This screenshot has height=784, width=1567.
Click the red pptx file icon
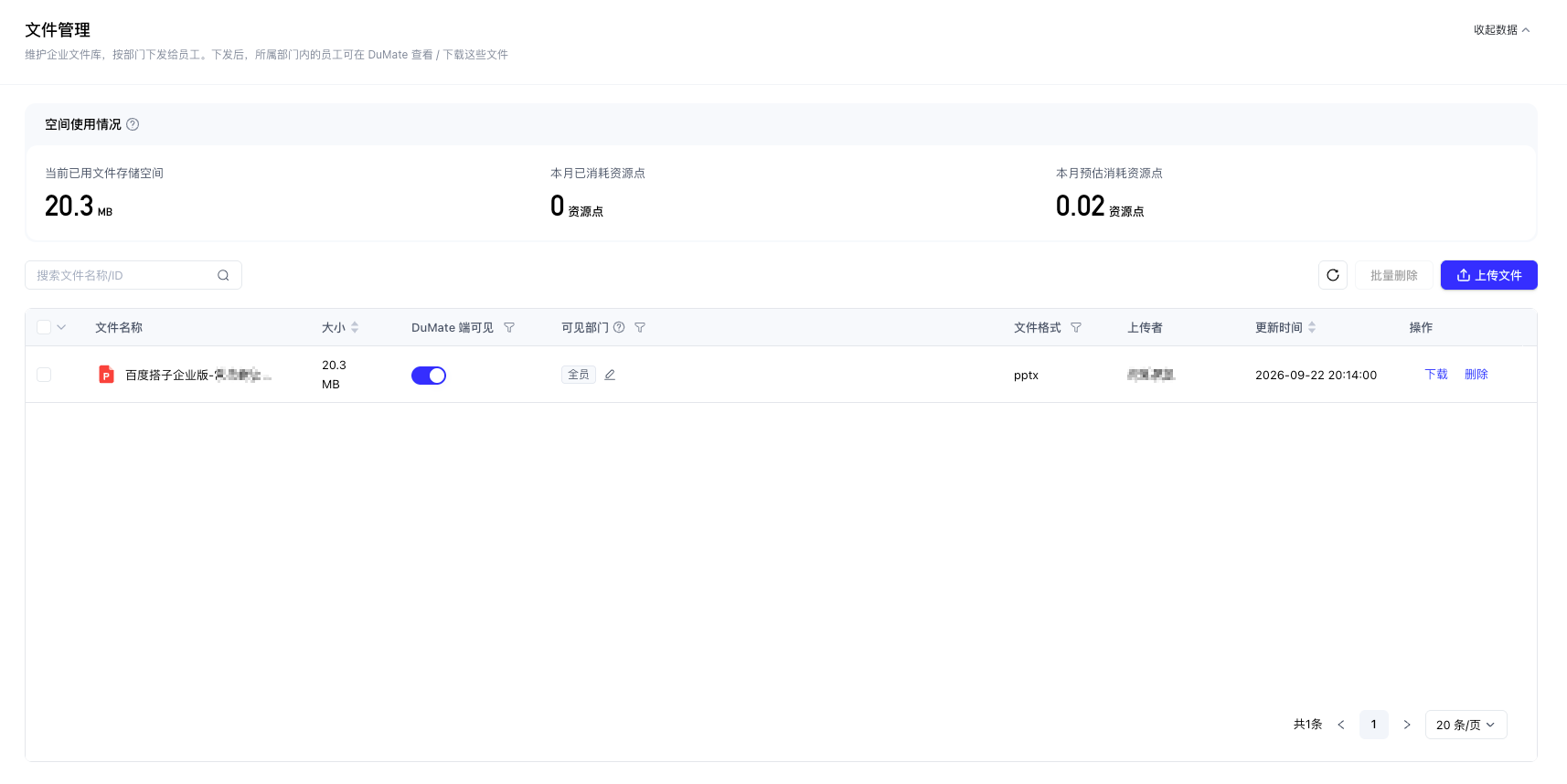tap(106, 375)
